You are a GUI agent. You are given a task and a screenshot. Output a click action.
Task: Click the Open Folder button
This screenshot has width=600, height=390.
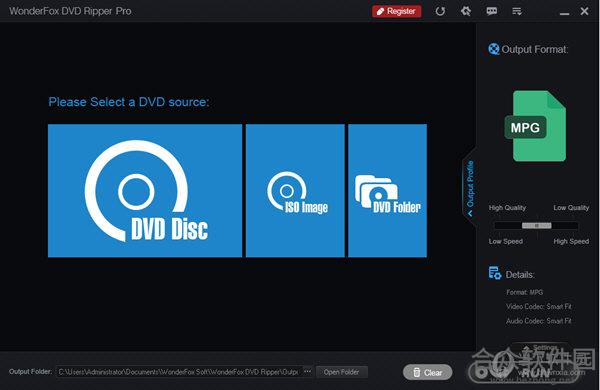[341, 372]
